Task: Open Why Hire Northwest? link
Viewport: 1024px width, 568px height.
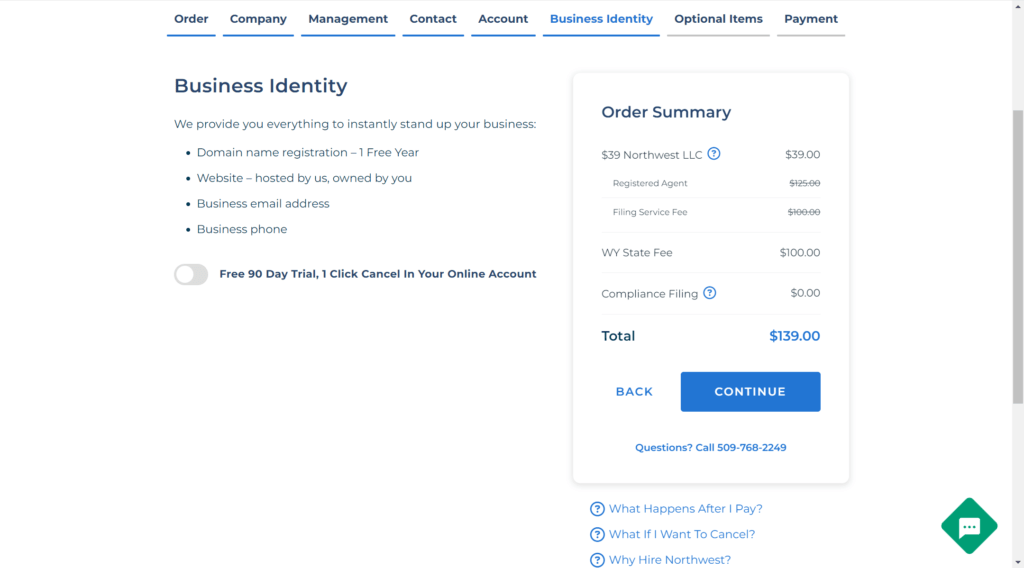Action: [670, 560]
